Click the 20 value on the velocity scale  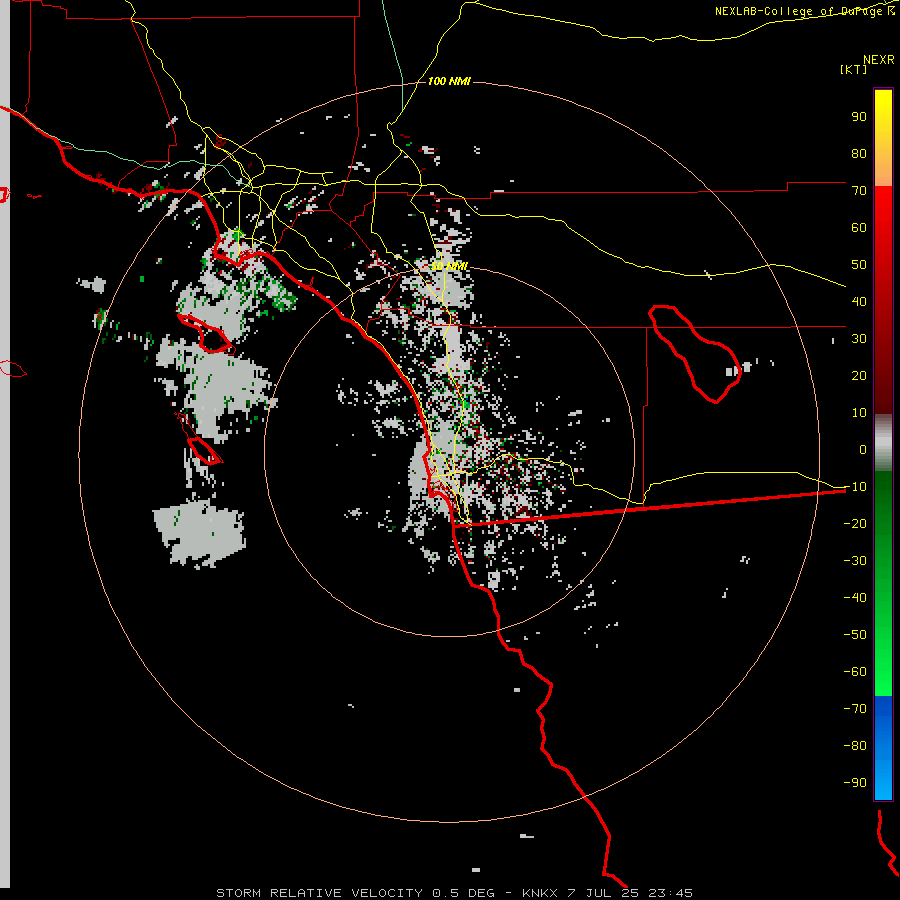859,375
